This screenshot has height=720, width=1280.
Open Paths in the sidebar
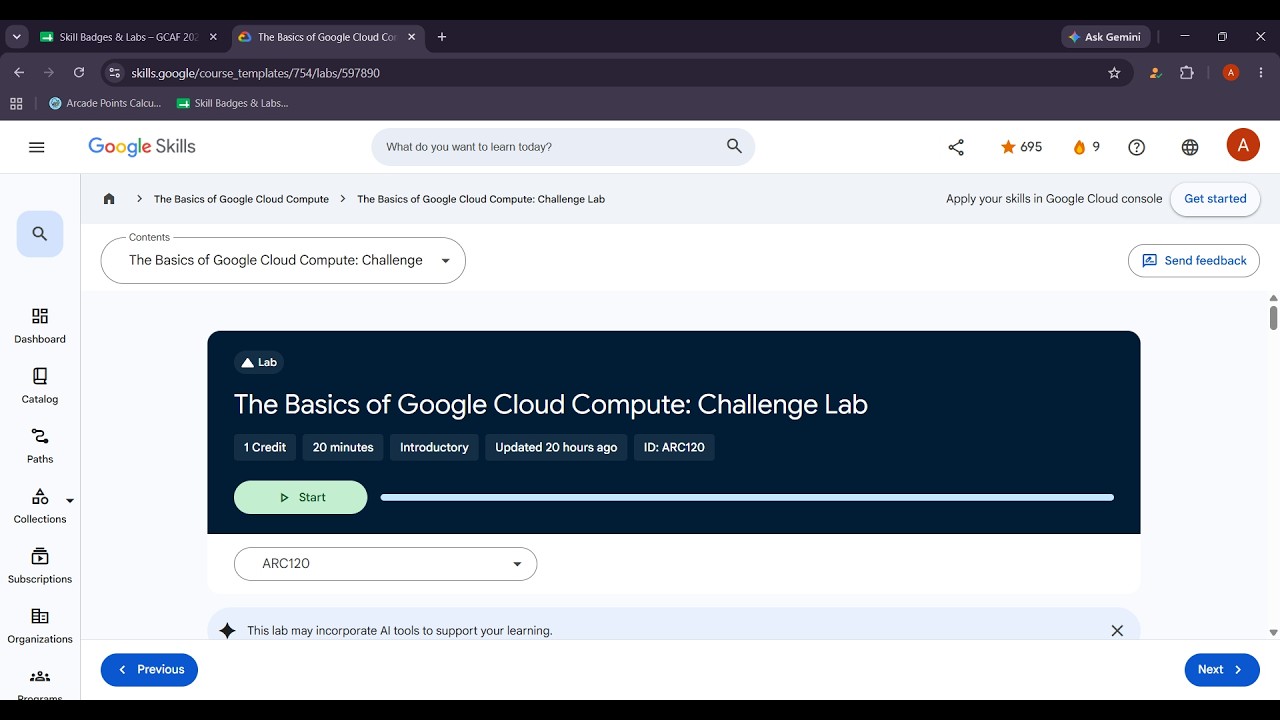coord(40,445)
